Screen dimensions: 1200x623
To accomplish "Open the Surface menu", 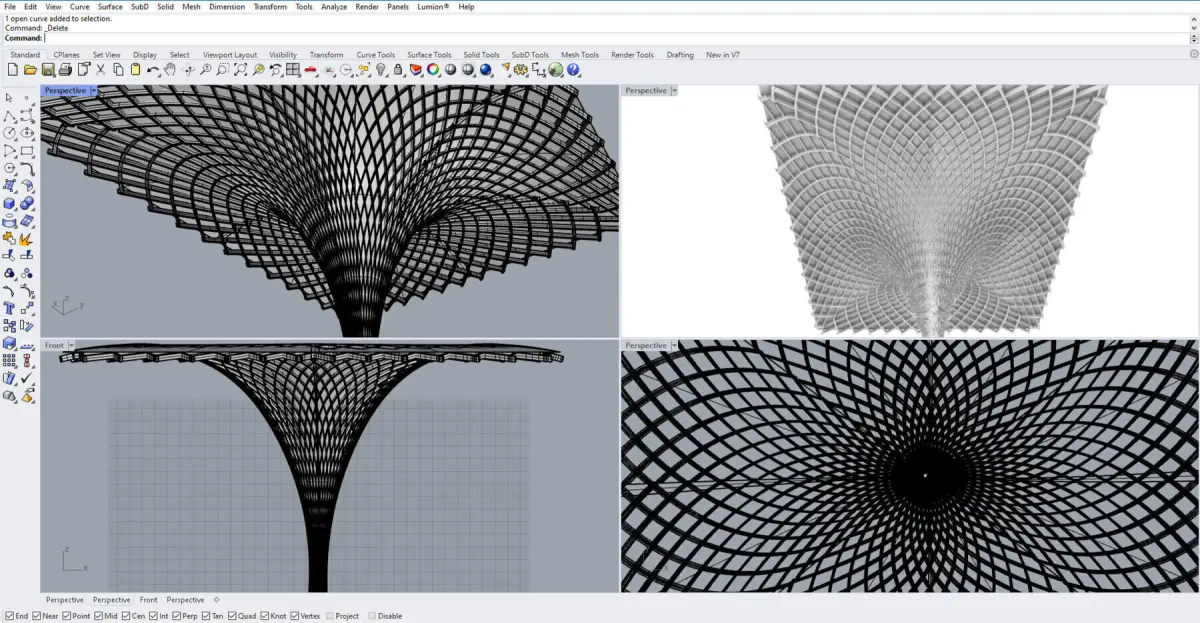I will pos(110,7).
